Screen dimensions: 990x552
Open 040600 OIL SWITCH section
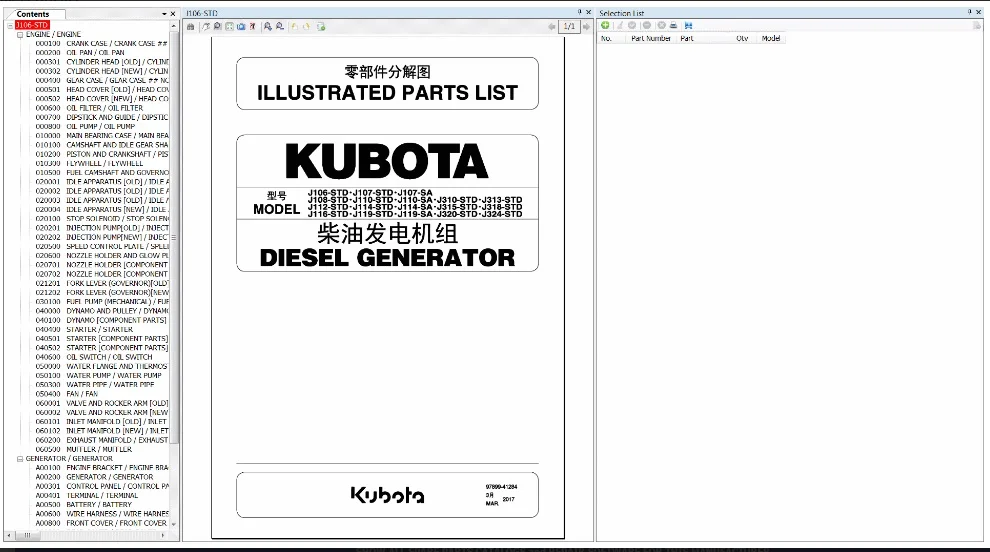[93, 357]
